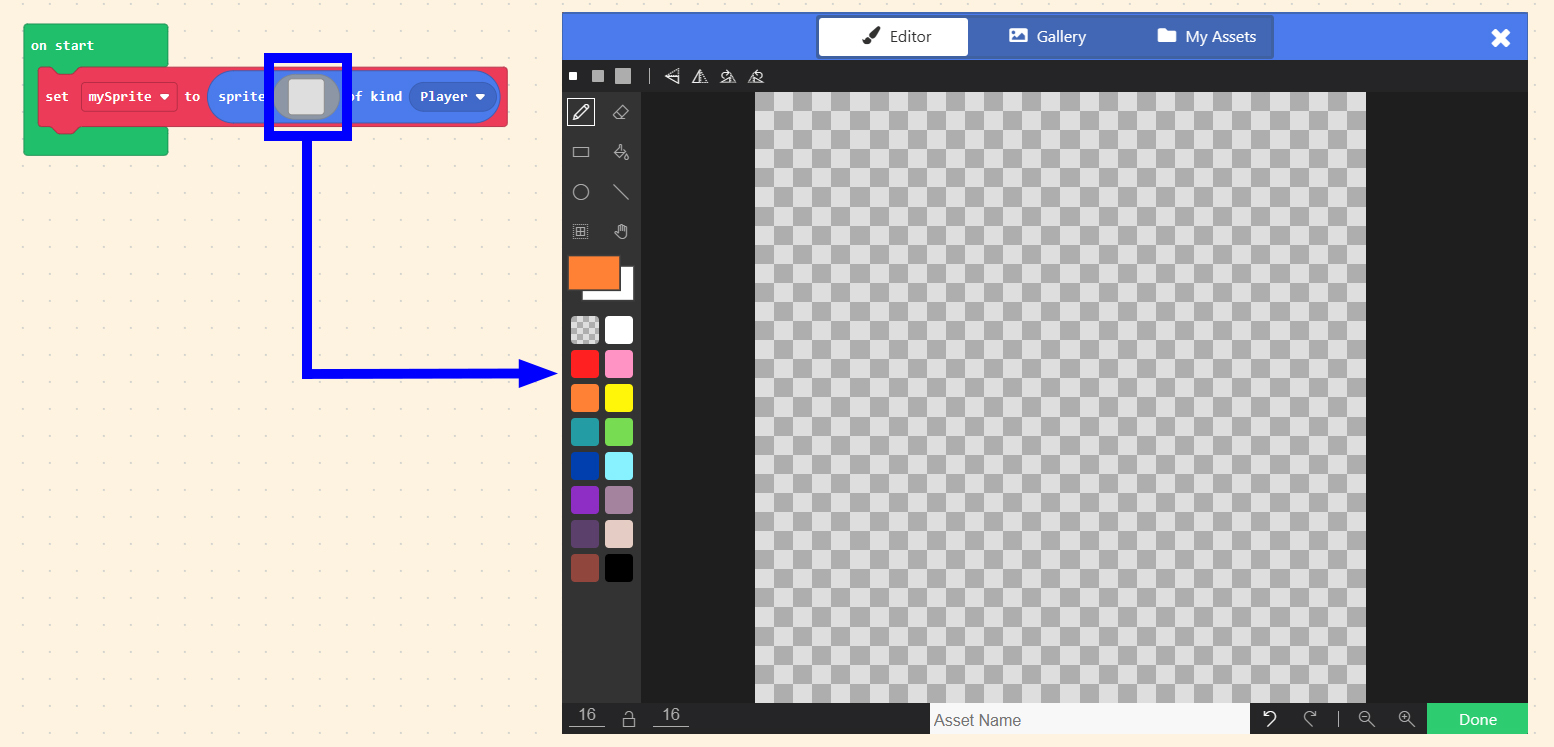Screen dimensions: 1554x747
Task: Flip the image horizontally
Action: coord(673,76)
